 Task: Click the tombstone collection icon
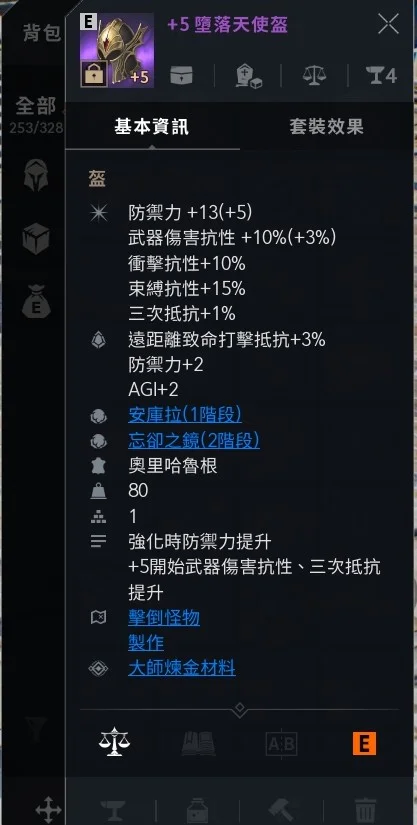click(248, 77)
